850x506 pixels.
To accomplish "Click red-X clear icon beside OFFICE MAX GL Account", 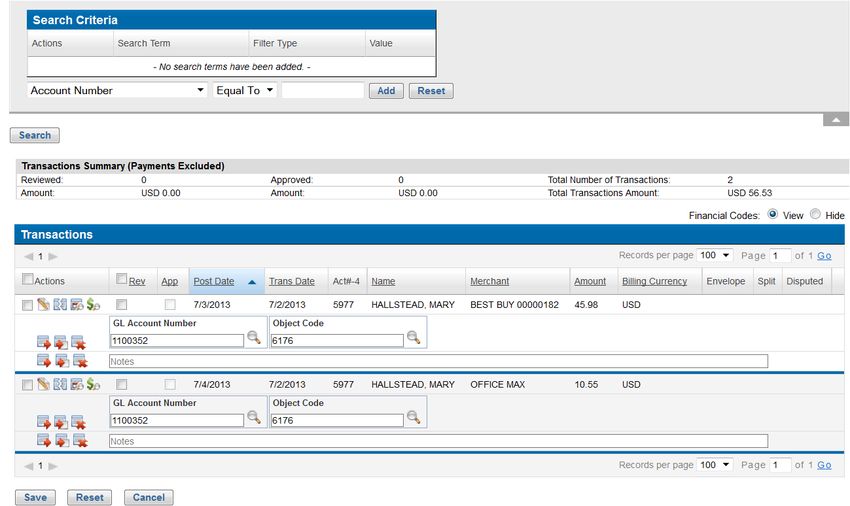I will coord(79,421).
